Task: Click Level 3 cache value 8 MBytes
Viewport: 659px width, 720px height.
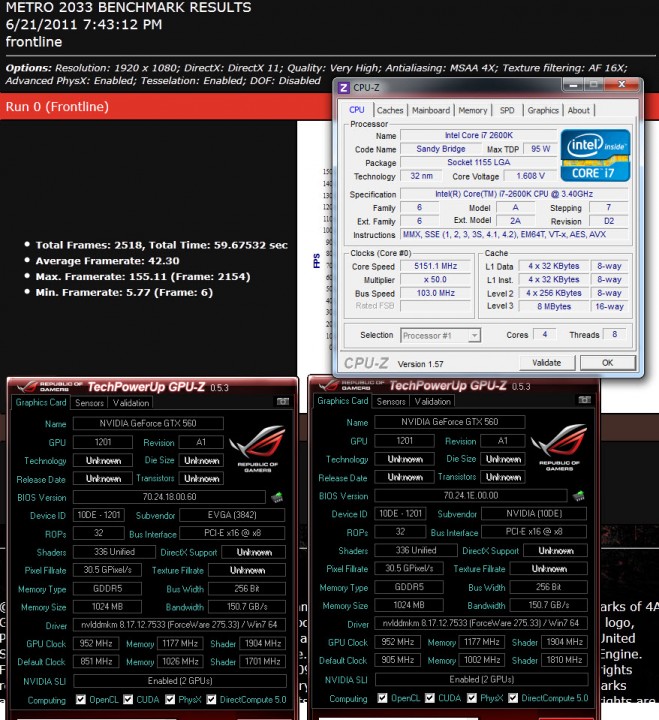Action: 554,306
